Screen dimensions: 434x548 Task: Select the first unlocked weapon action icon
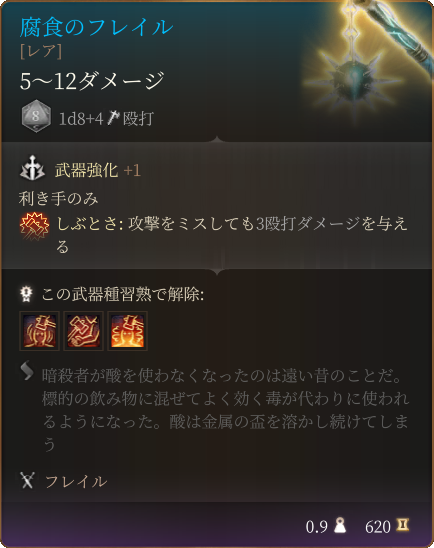pyautogui.click(x=39, y=331)
